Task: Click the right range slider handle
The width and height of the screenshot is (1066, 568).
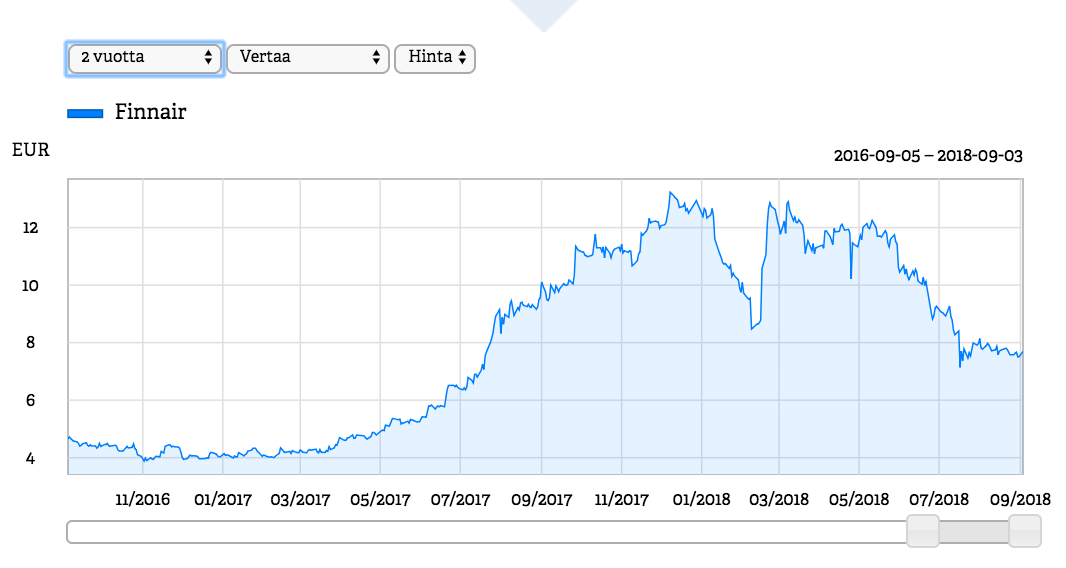Action: coord(1024,531)
